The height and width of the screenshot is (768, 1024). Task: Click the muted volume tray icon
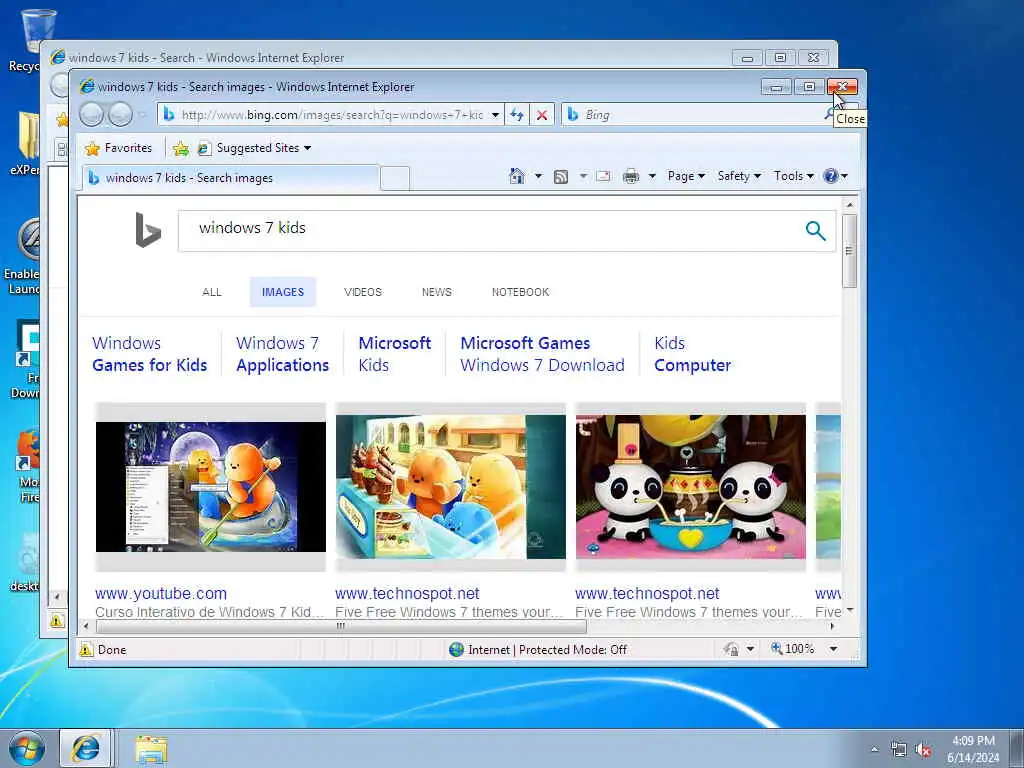point(923,750)
